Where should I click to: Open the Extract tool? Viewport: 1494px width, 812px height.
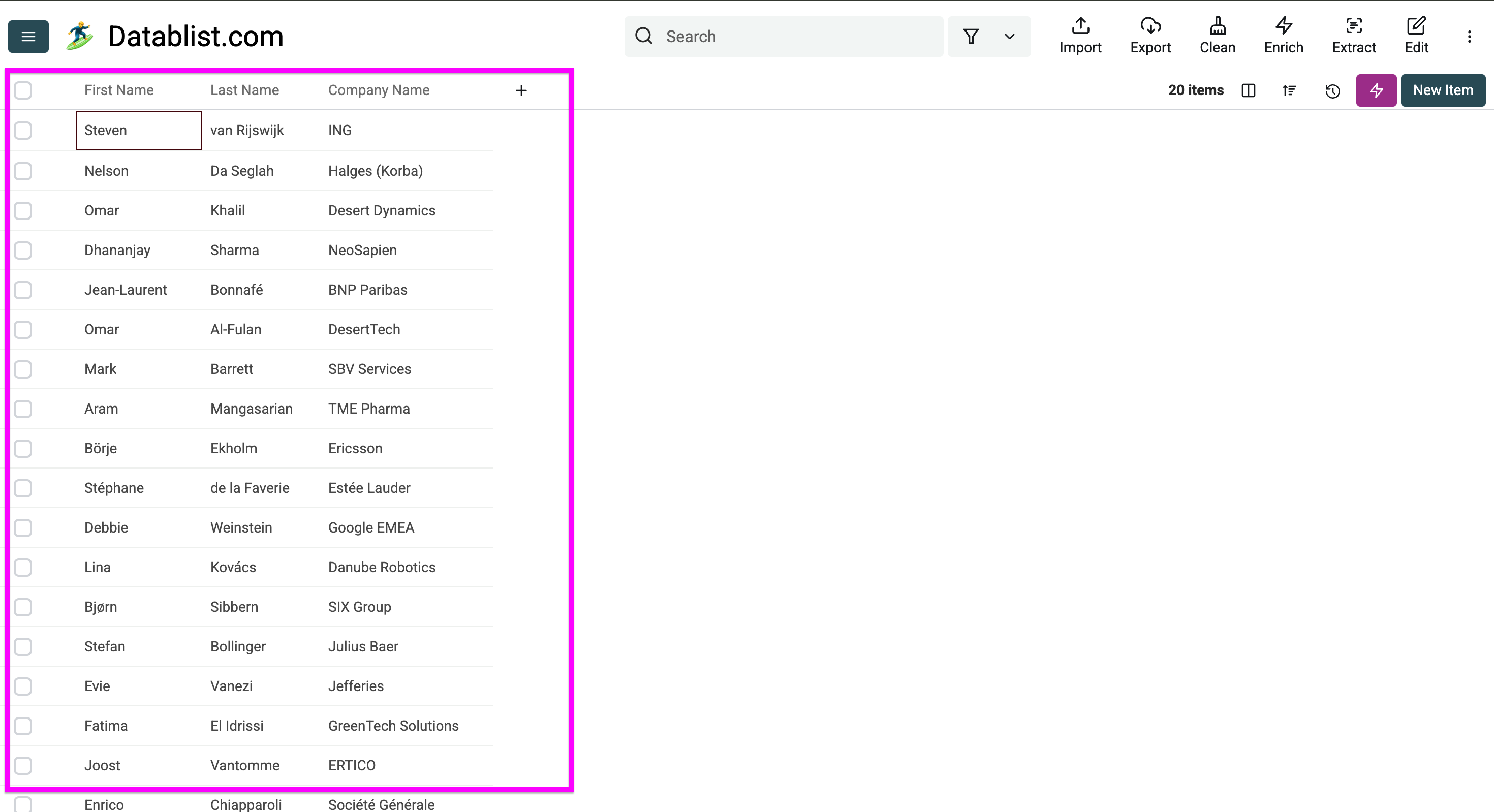[1354, 36]
